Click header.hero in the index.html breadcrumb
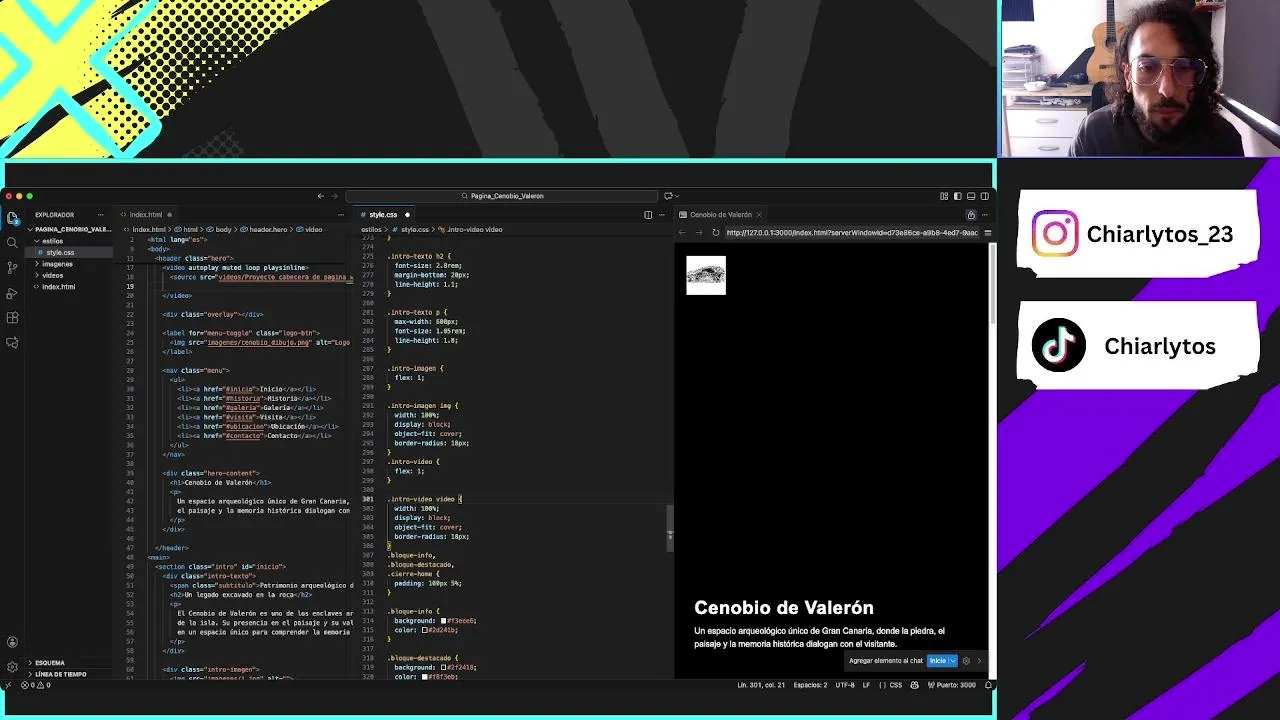 click(x=268, y=230)
